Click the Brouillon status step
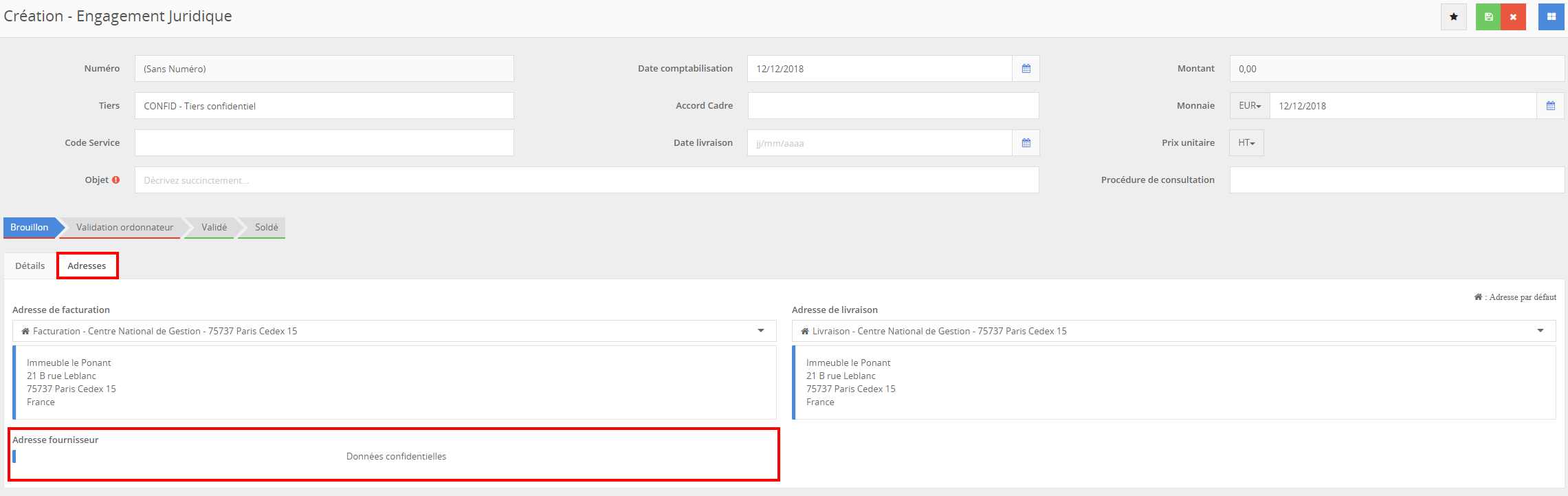The height and width of the screenshot is (496, 1568). coord(30,228)
